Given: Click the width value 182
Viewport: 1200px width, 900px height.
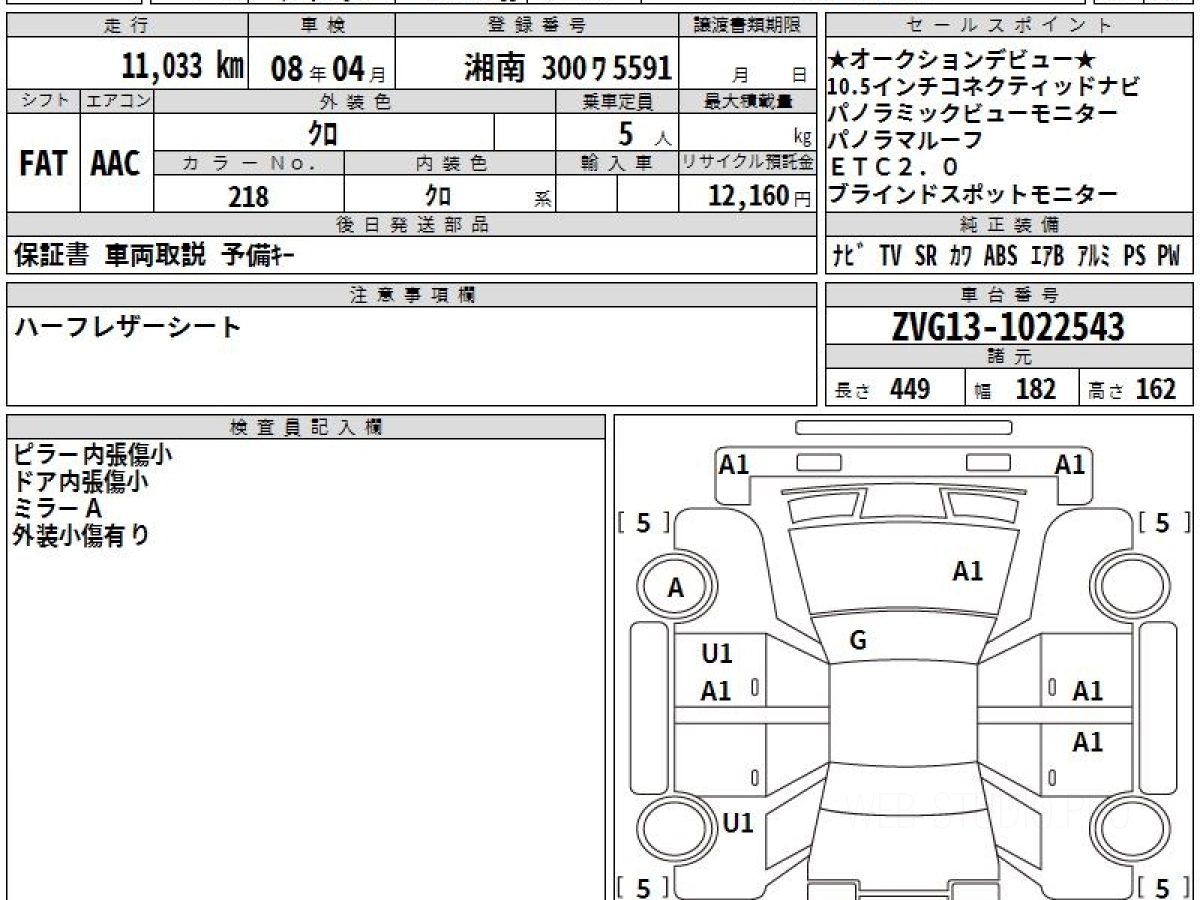Looking at the screenshot, I should click(1036, 389).
